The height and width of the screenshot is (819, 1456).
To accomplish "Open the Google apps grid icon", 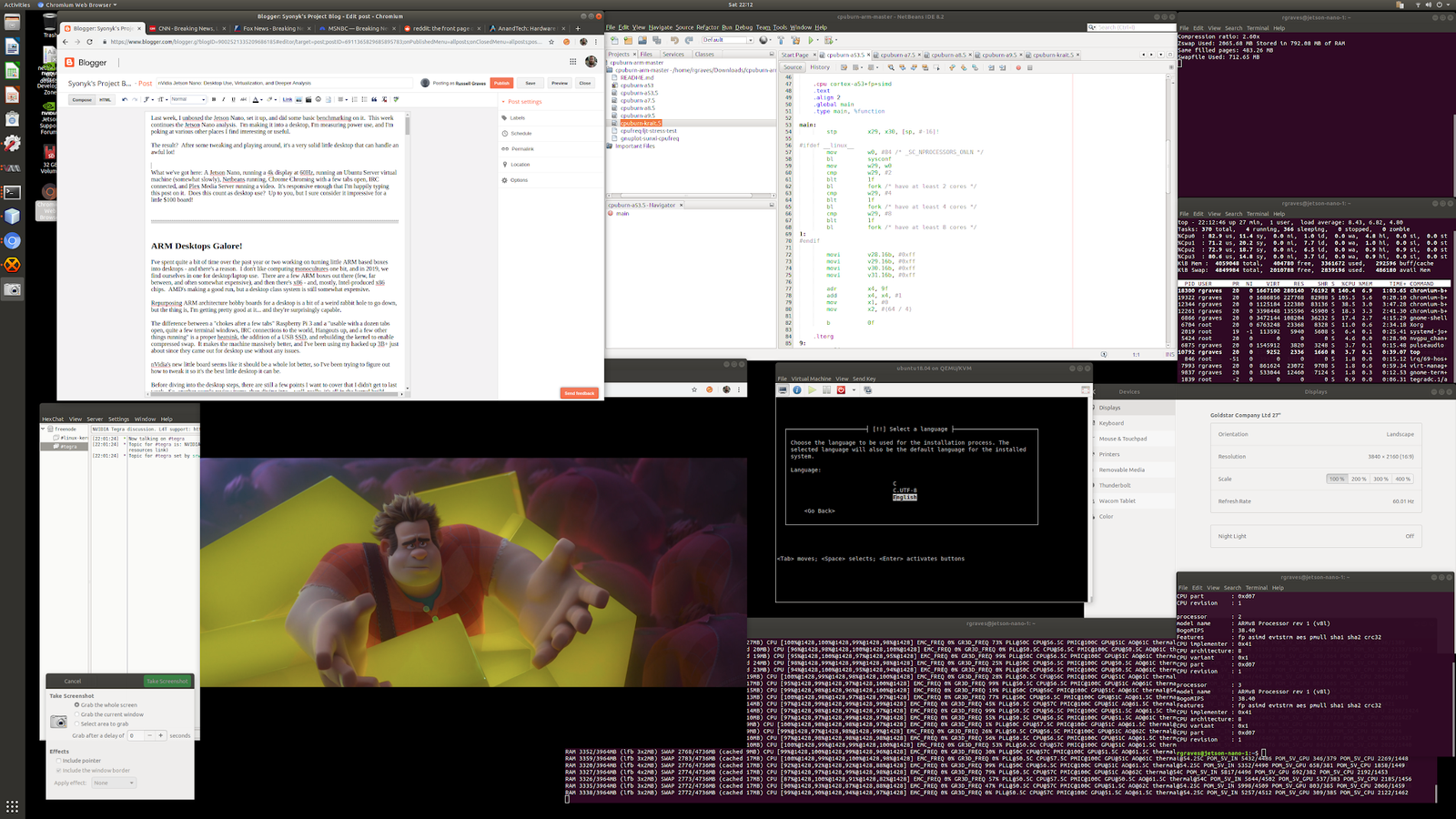I will pyautogui.click(x=572, y=62).
